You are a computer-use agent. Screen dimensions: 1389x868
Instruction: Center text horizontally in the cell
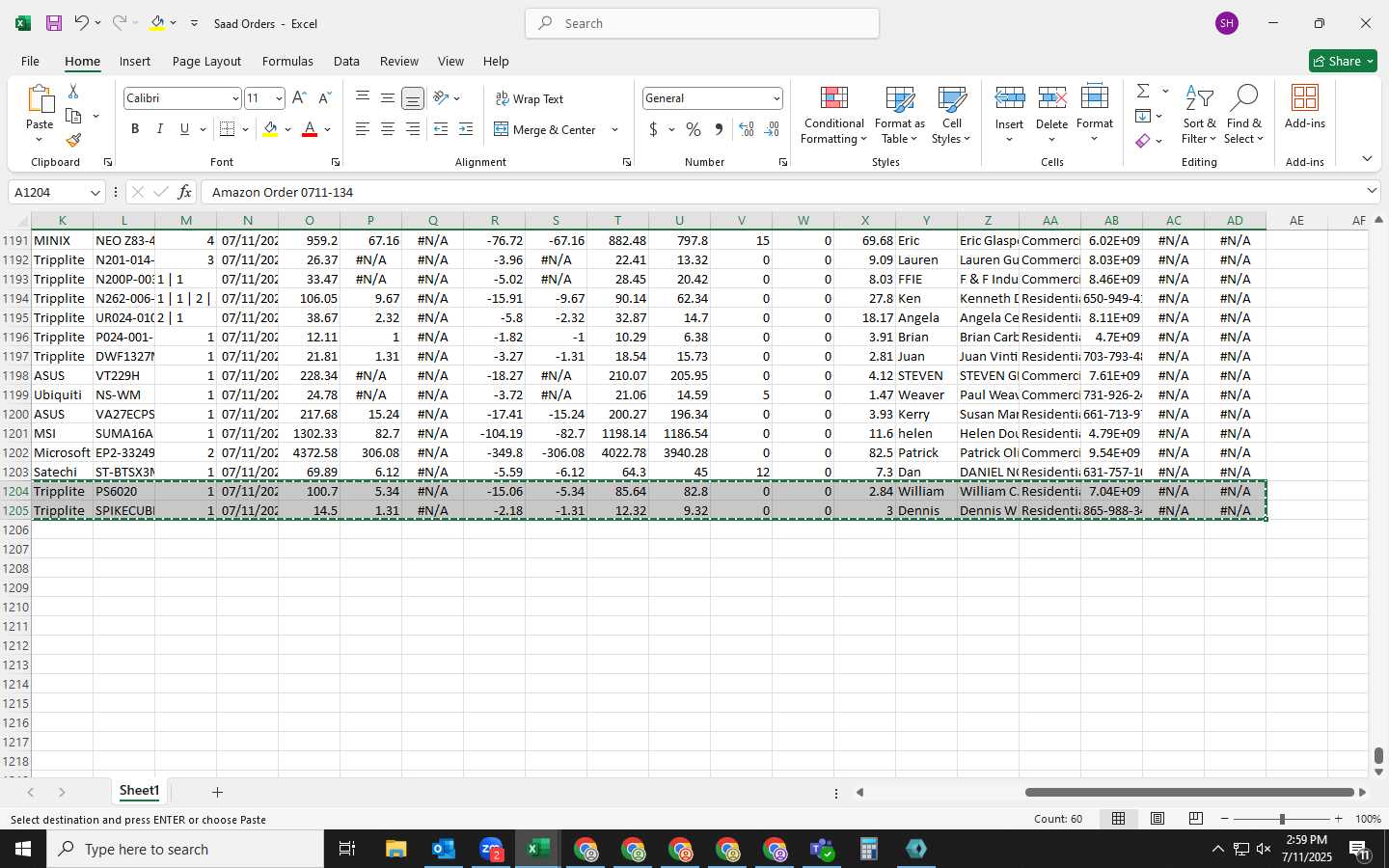coord(388,129)
